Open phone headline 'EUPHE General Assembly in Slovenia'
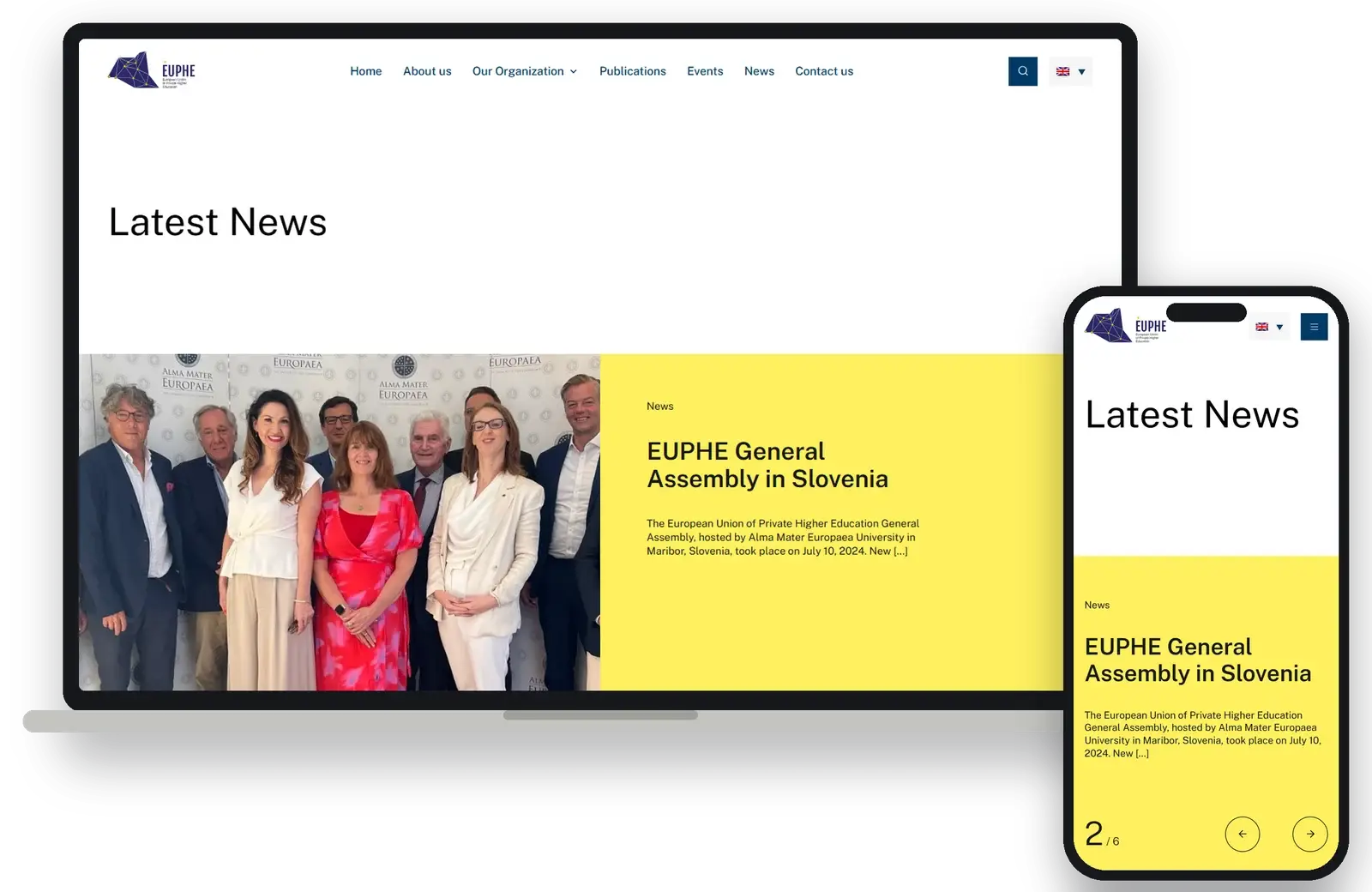The width and height of the screenshot is (1372, 892). 1198,660
